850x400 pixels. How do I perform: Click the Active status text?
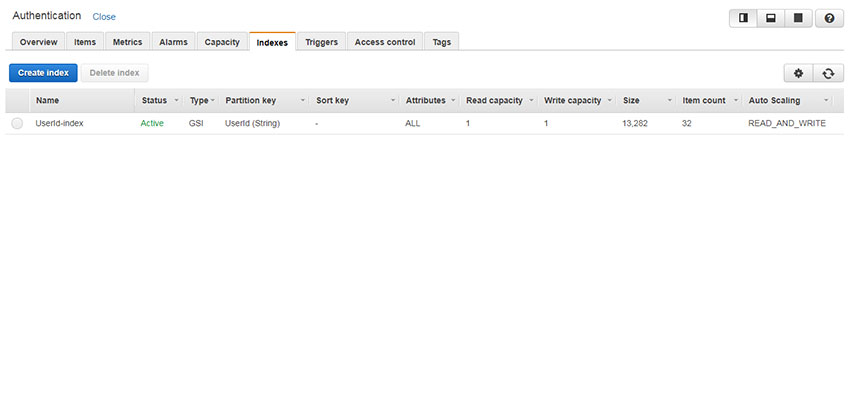coord(152,124)
